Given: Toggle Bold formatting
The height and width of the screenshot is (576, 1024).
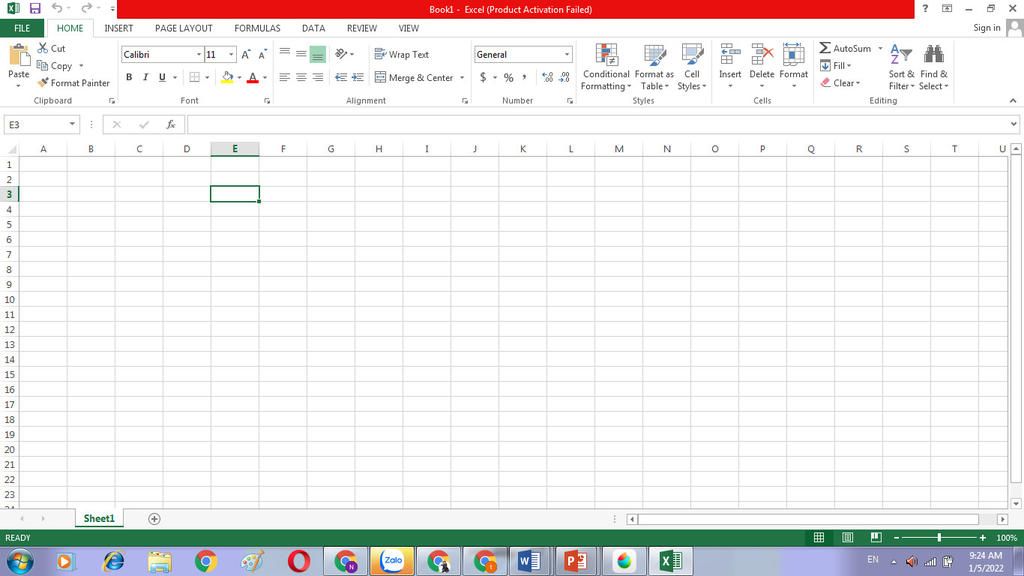Looking at the screenshot, I should pos(129,78).
